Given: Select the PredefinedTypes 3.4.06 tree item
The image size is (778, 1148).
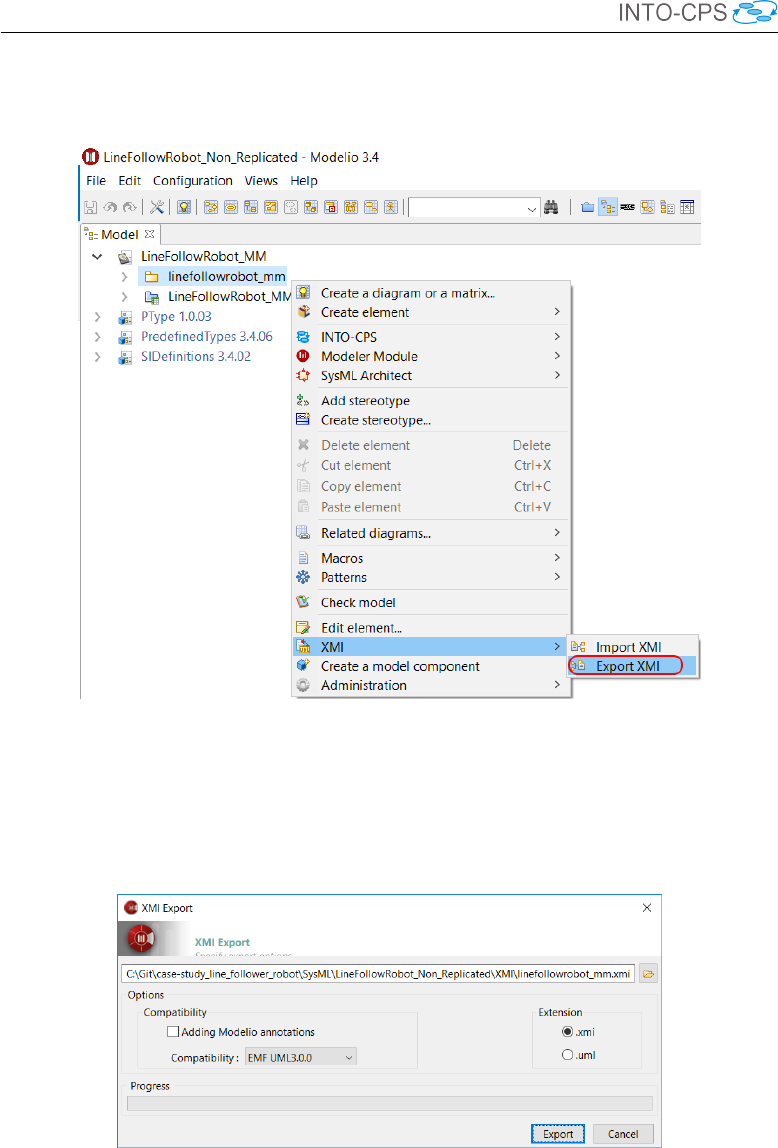Looking at the screenshot, I should [206, 337].
